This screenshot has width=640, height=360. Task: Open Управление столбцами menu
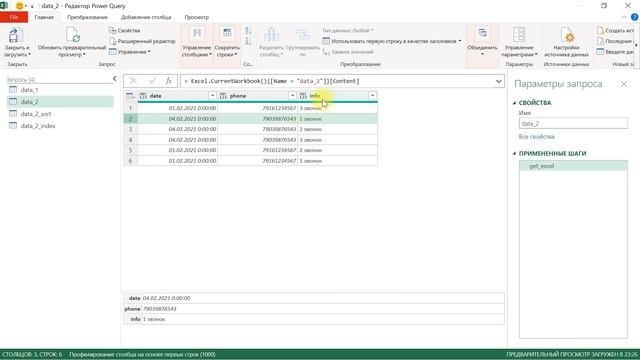(196, 42)
